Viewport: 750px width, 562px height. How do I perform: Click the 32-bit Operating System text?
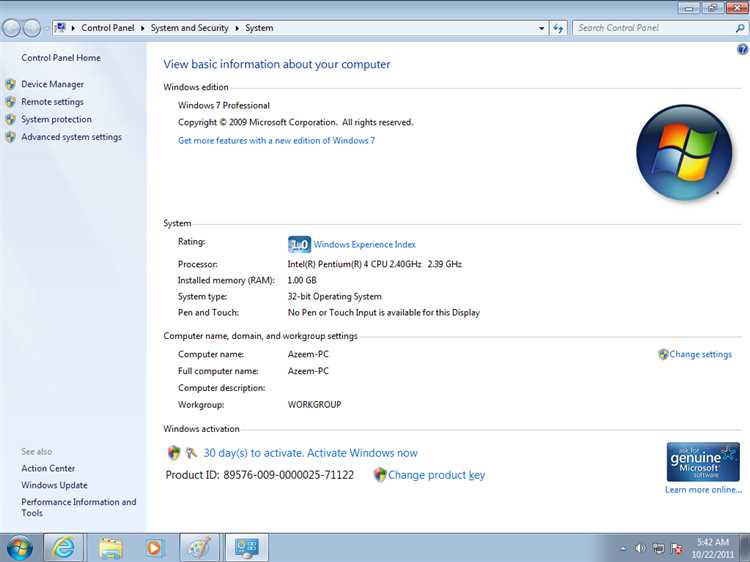click(x=334, y=297)
